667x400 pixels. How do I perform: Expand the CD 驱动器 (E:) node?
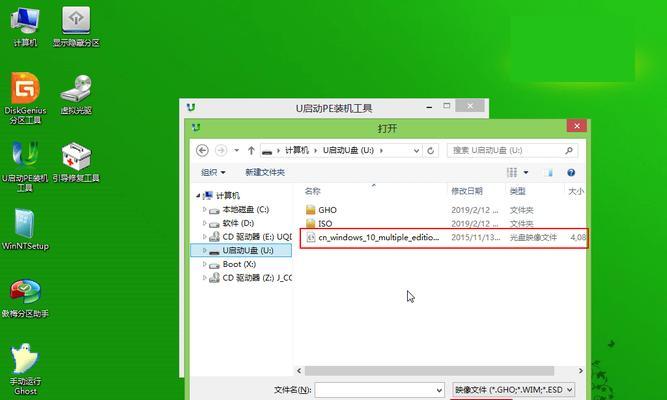(204, 237)
